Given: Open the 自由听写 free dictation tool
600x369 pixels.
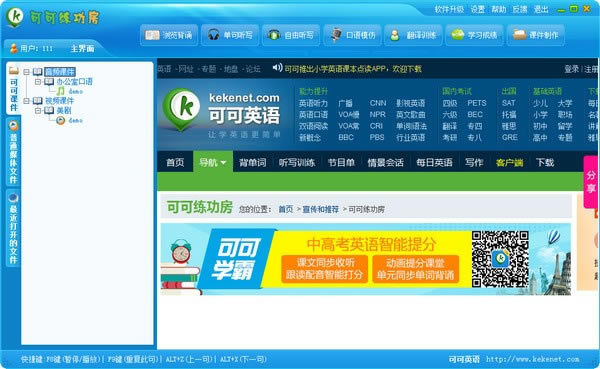Looking at the screenshot, I should click(x=291, y=35).
